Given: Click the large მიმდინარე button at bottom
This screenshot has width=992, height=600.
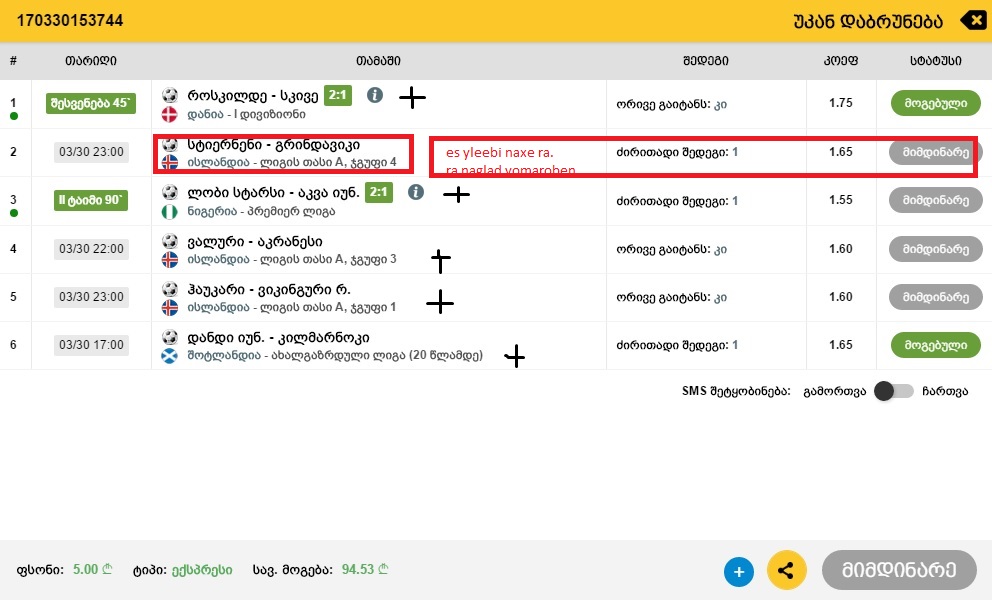Looking at the screenshot, I should coord(899,570).
